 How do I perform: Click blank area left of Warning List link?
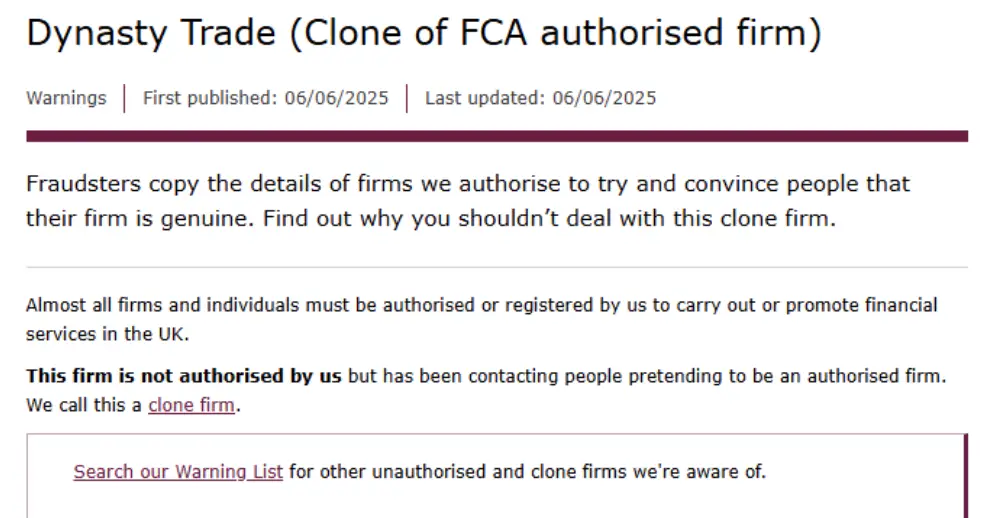tap(50, 471)
